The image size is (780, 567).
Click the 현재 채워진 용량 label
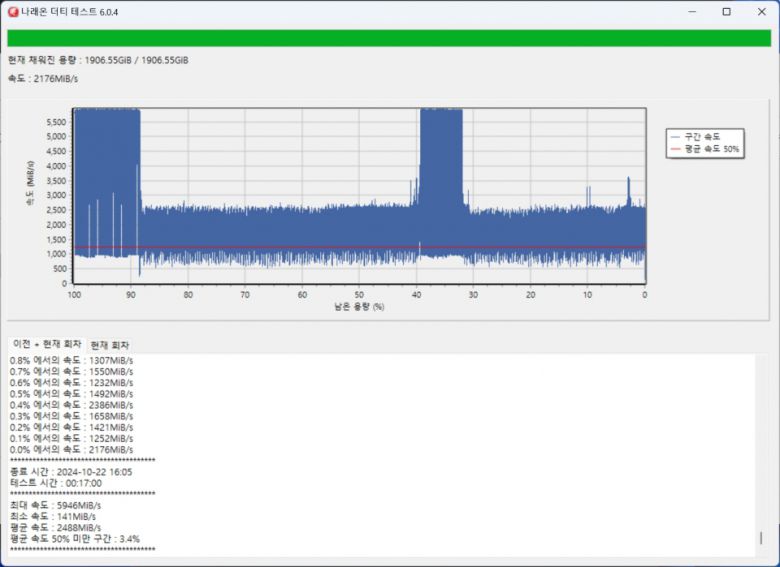tap(97, 60)
